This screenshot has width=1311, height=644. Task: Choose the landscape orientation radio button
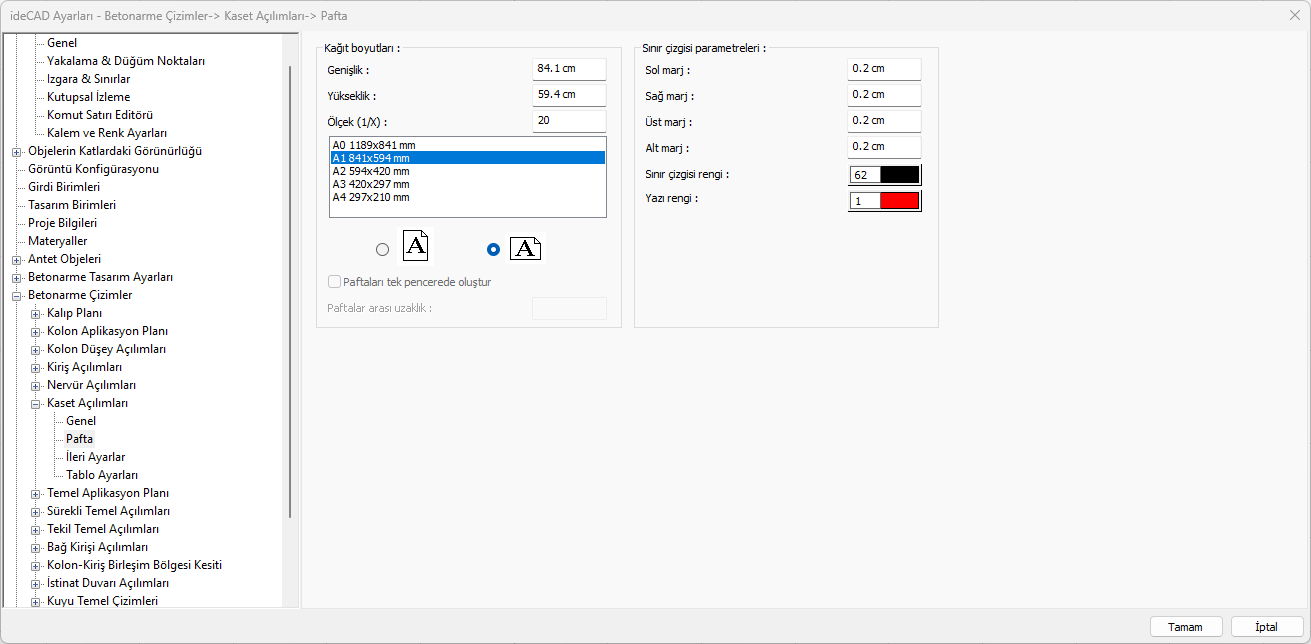492,250
